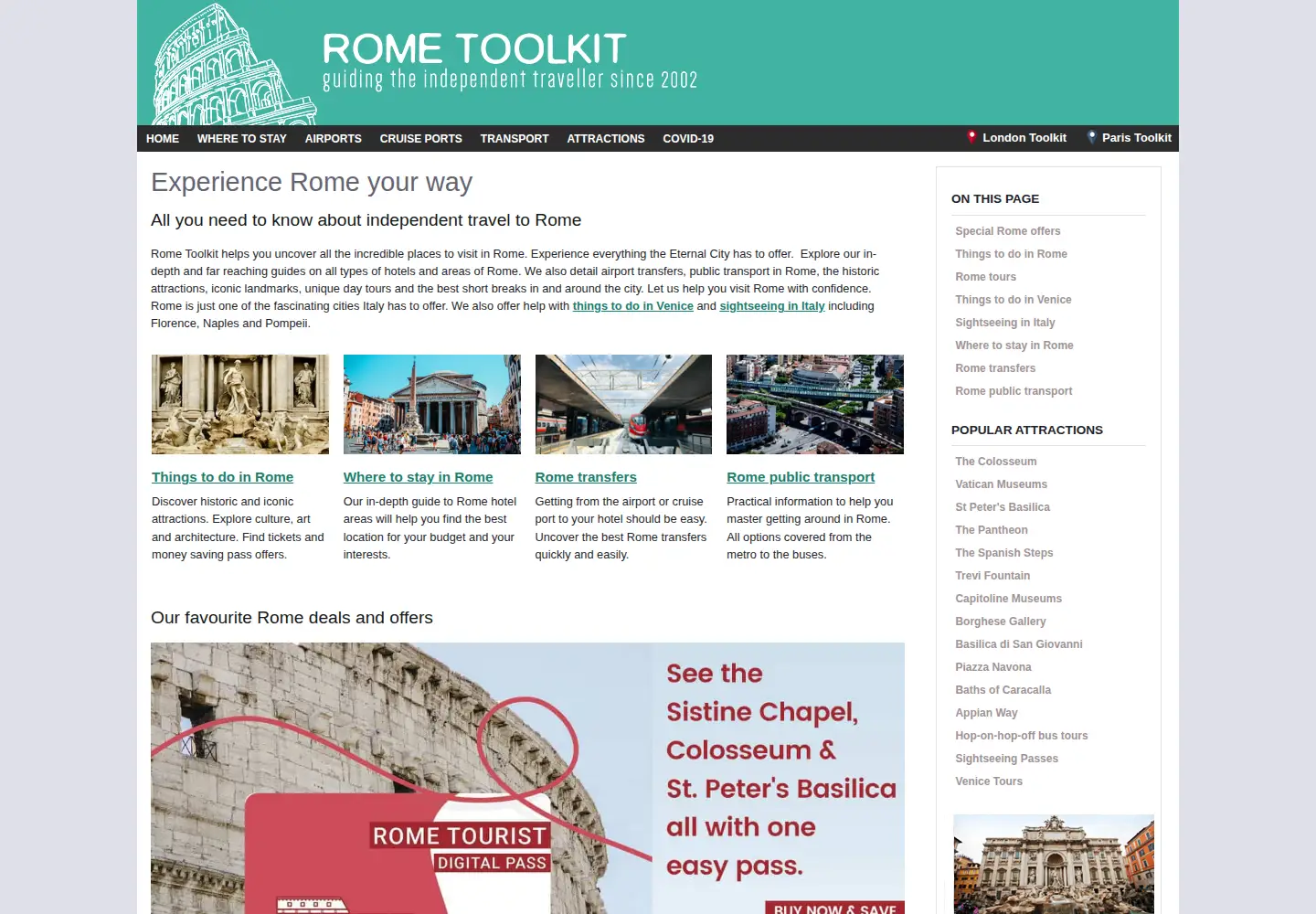The width and height of the screenshot is (1316, 914).
Task: Click the ROME TOOLKIT site title
Action: click(x=474, y=48)
